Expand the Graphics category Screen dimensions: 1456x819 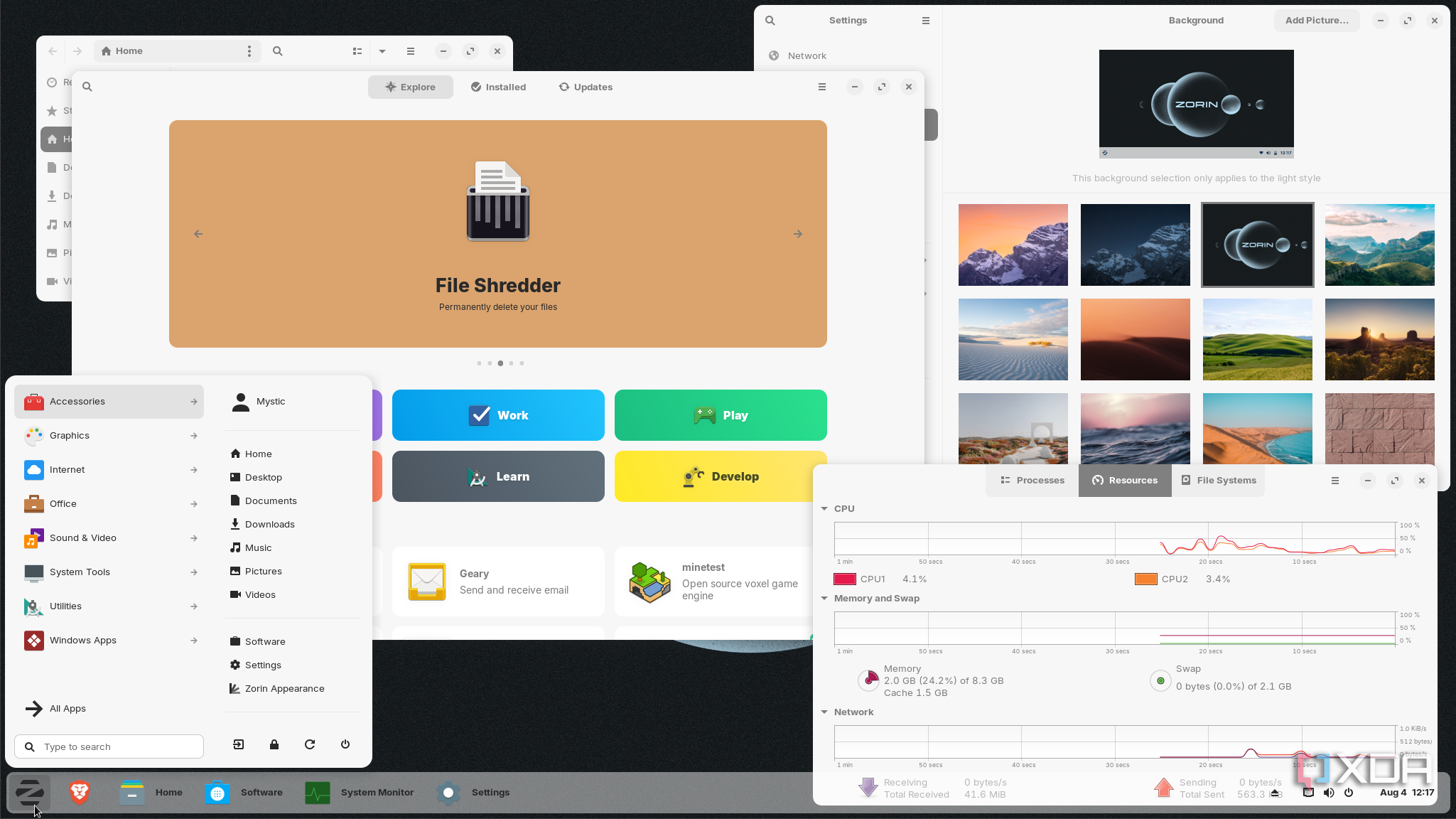pos(109,436)
